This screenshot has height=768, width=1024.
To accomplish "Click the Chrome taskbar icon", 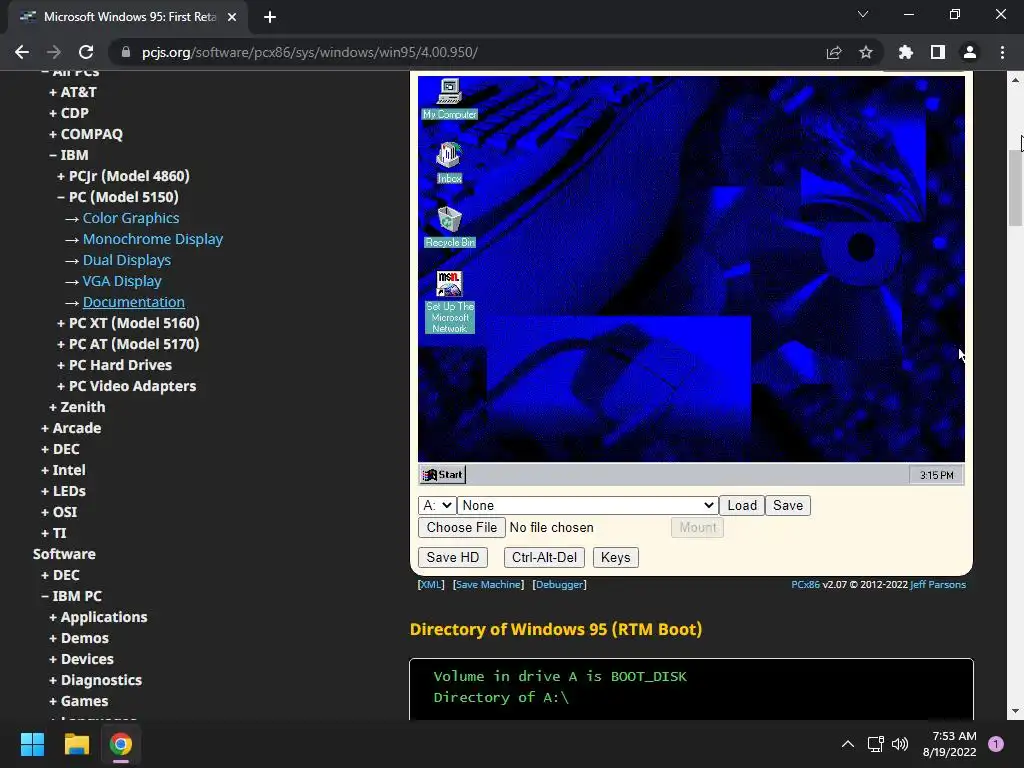I will click(x=121, y=744).
